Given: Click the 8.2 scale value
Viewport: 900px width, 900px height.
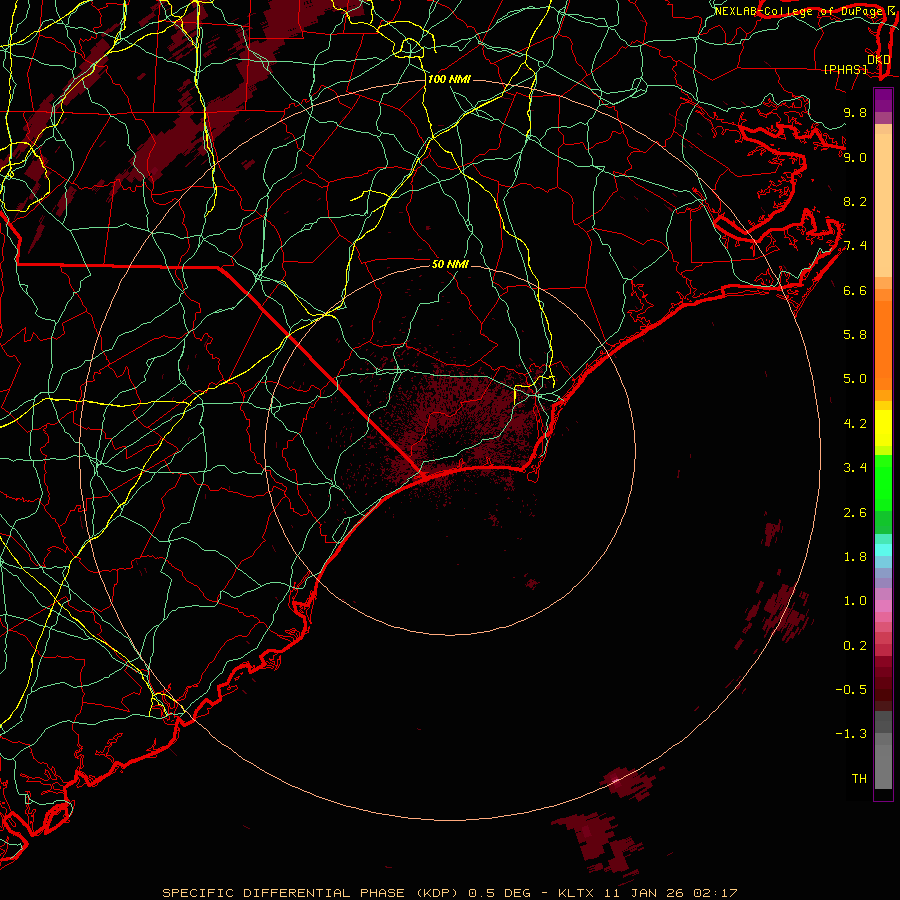Looking at the screenshot, I should 855,201.
